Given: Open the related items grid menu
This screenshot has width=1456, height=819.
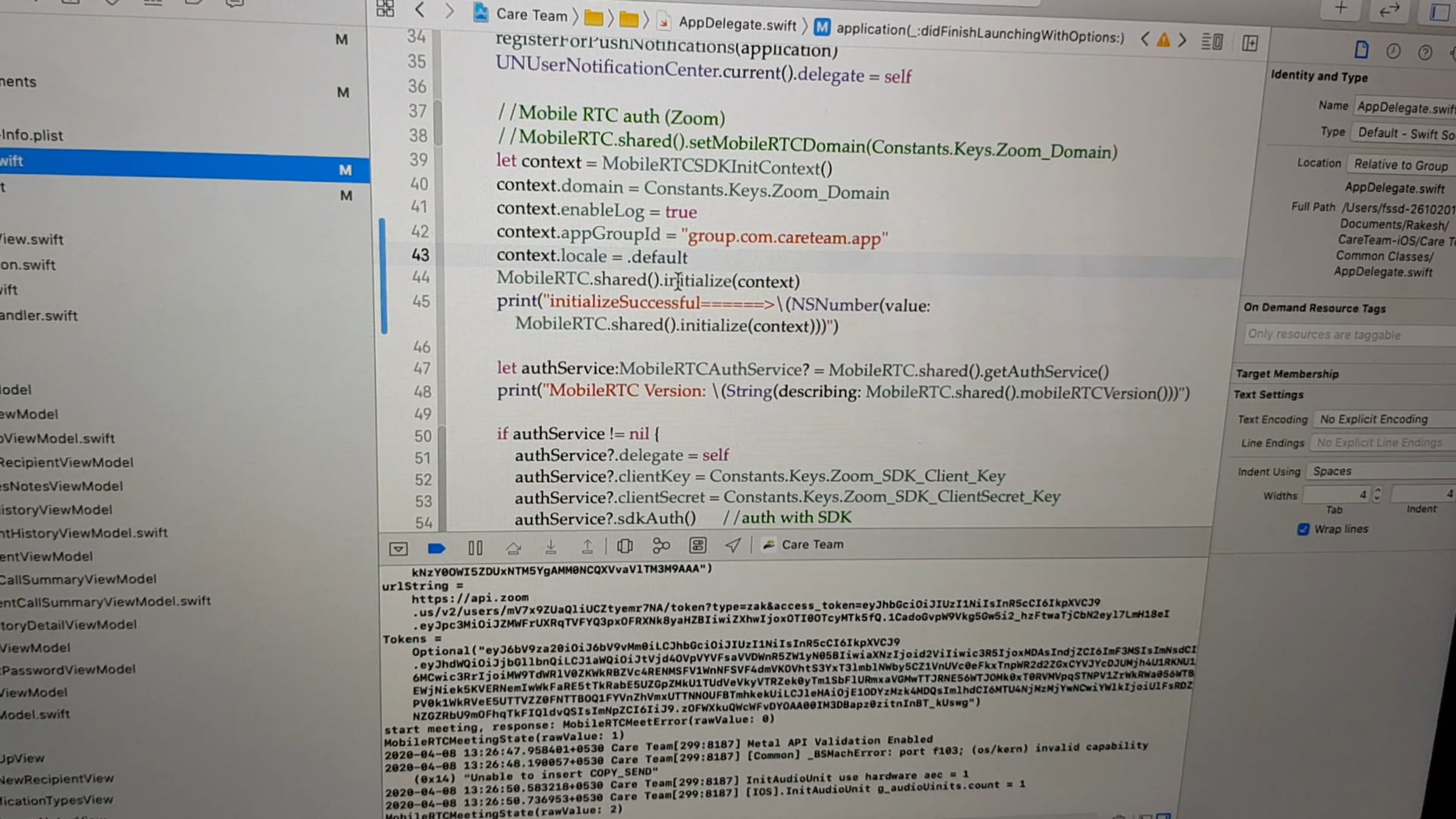Looking at the screenshot, I should click(x=385, y=8).
